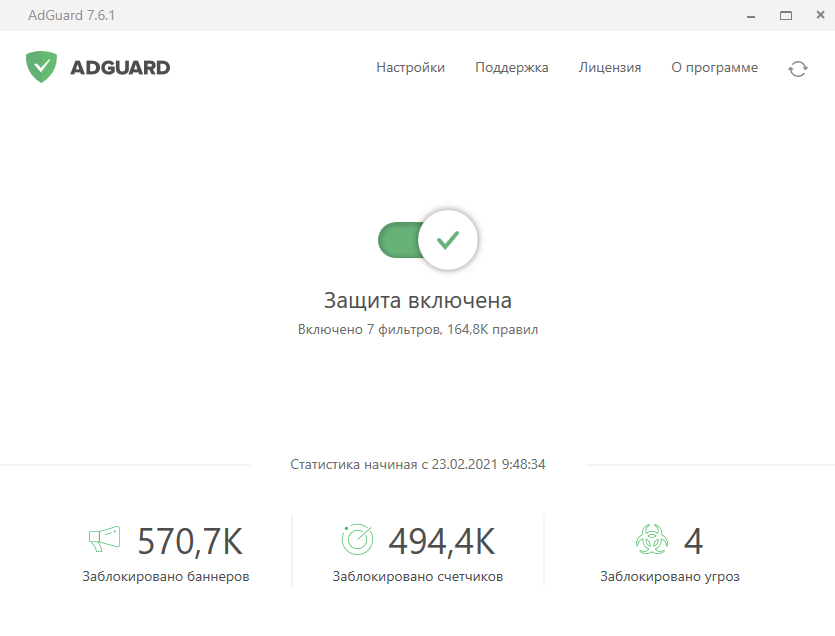Go to the Лицензия page
Screen dimensions: 835x636
click(x=609, y=68)
